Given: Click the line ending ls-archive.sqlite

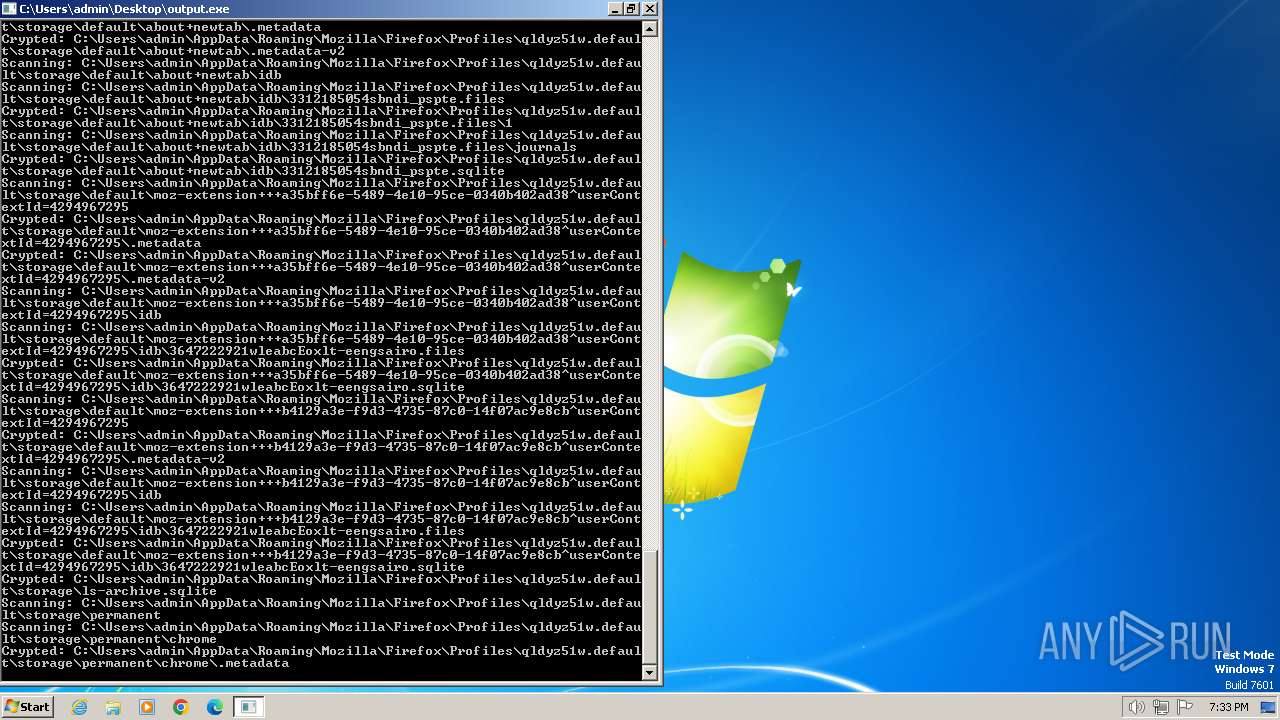Looking at the screenshot, I should (x=109, y=591).
